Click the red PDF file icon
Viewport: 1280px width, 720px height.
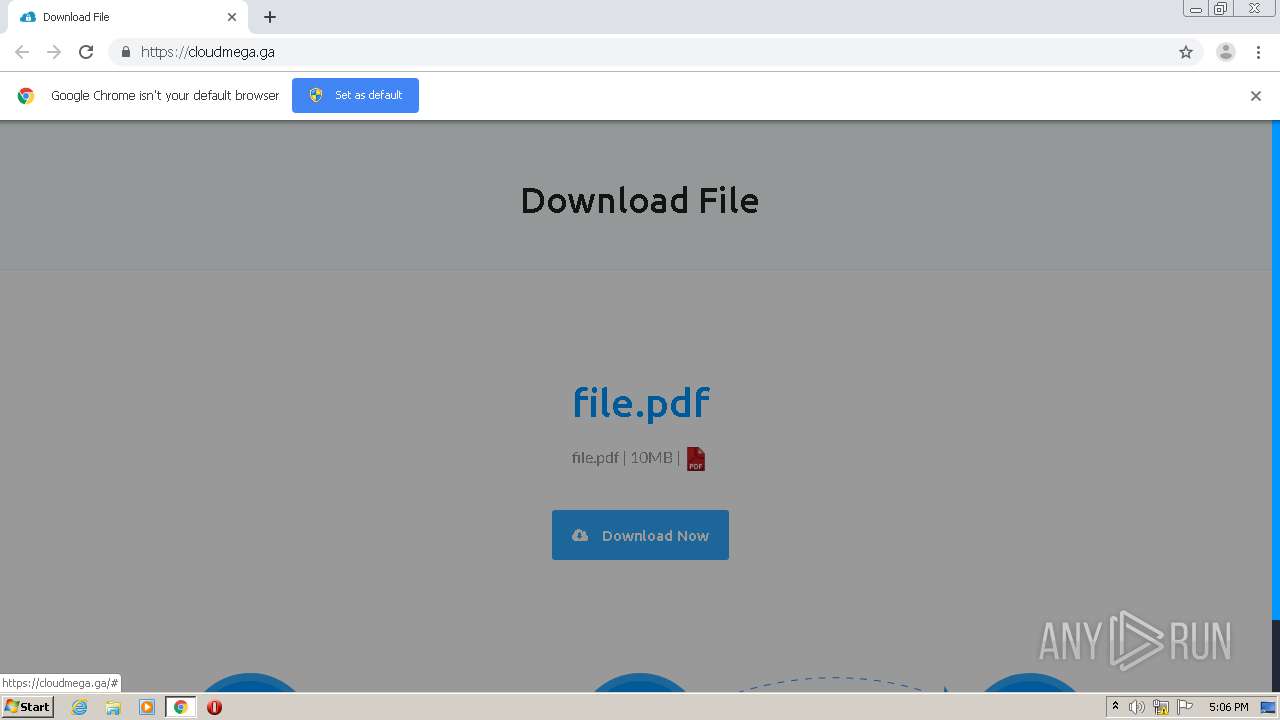point(696,459)
